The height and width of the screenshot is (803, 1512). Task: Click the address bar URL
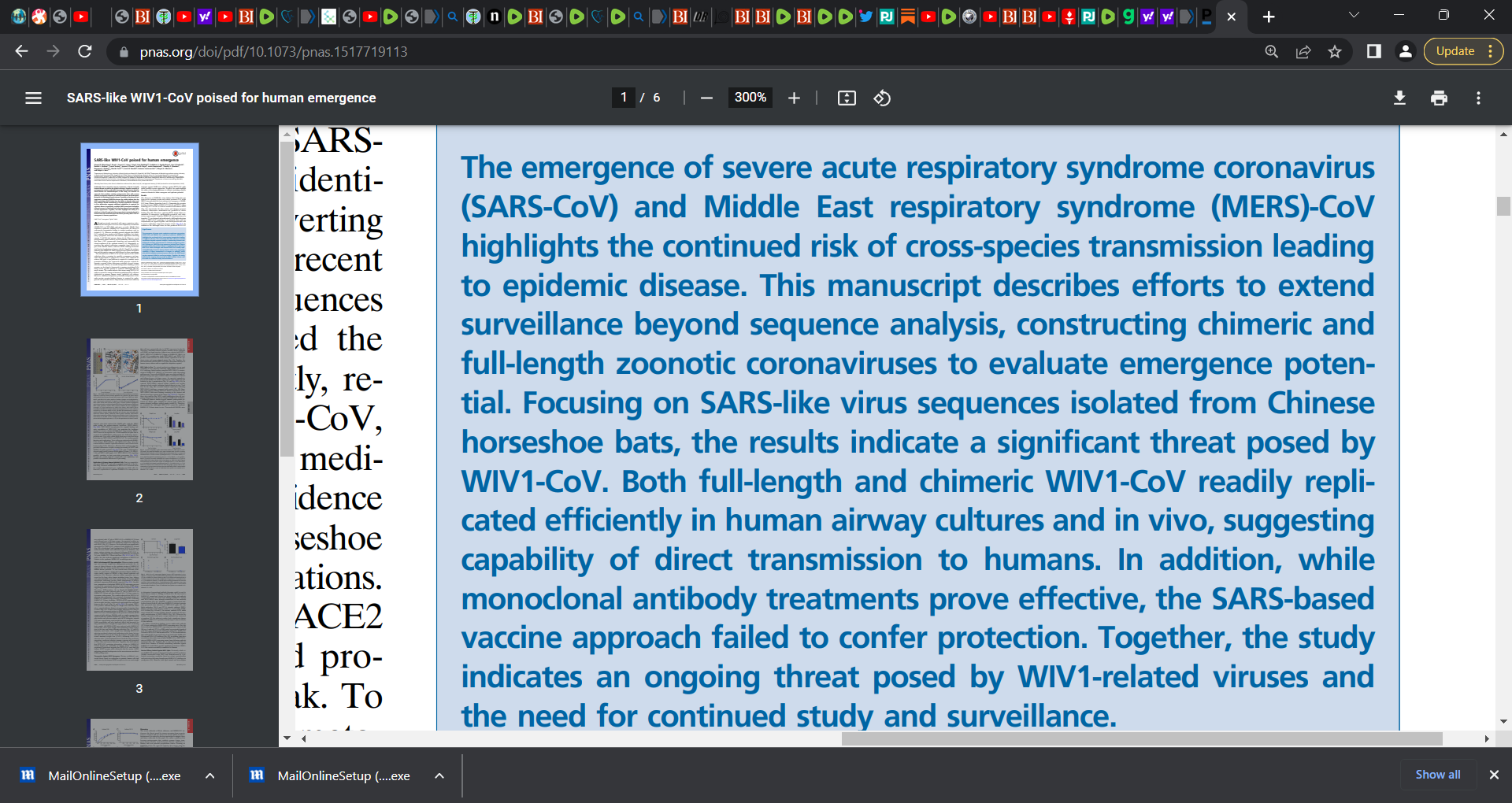[273, 52]
